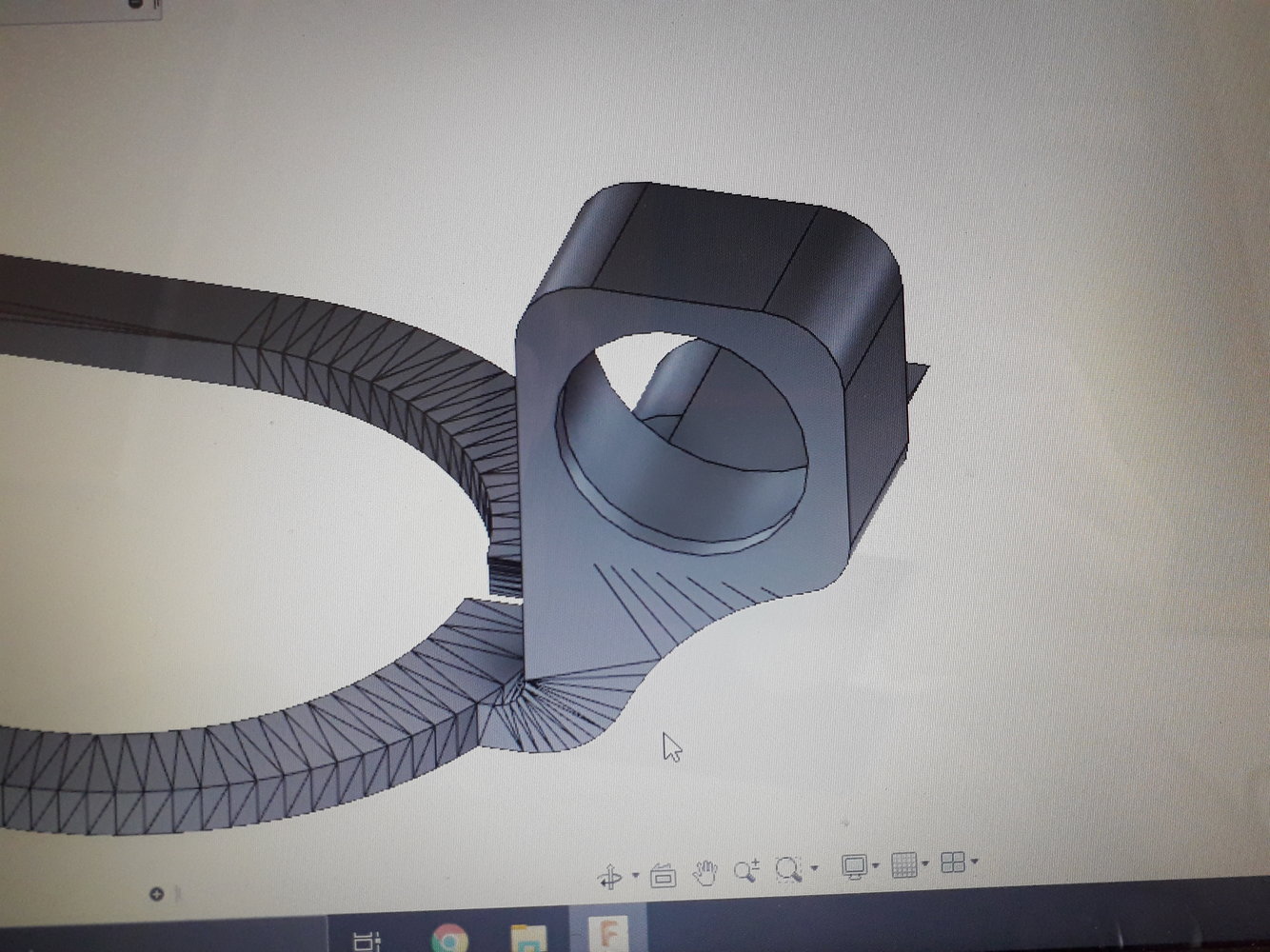Click the Grid and Snaps icon

903,864
